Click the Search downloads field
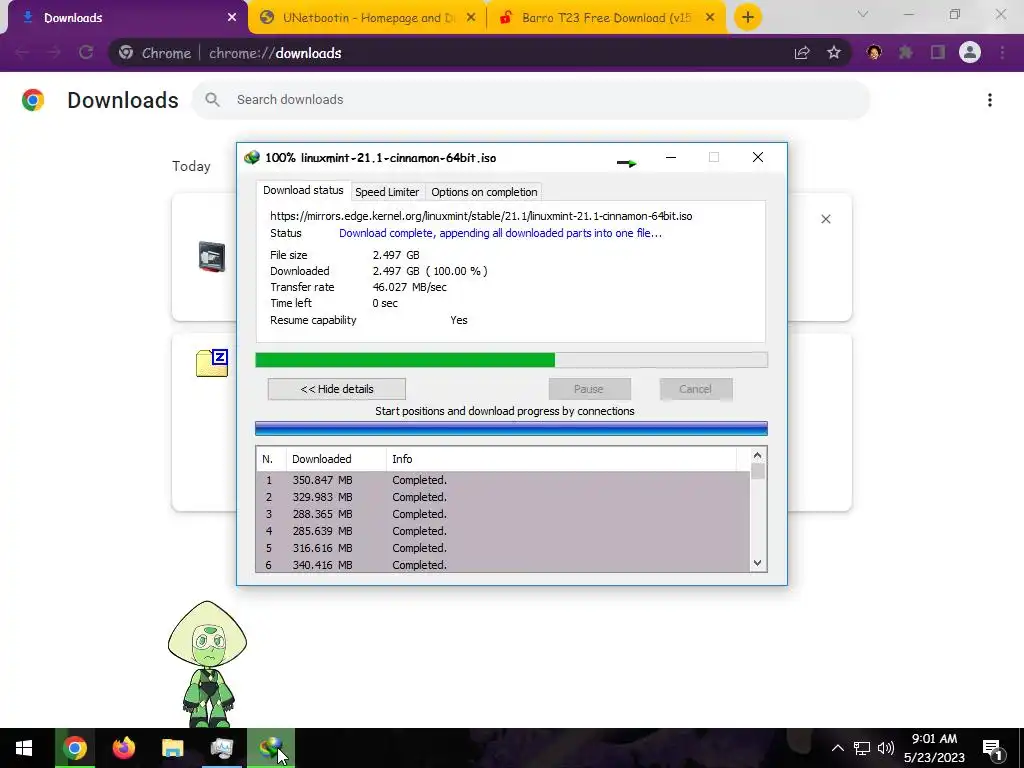 click(x=531, y=100)
